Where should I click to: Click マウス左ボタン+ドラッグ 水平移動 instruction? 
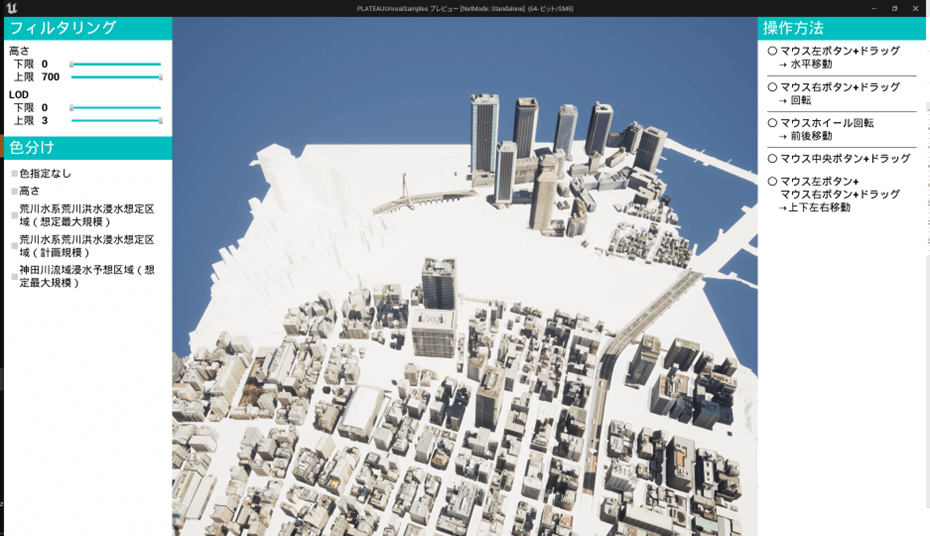834,58
